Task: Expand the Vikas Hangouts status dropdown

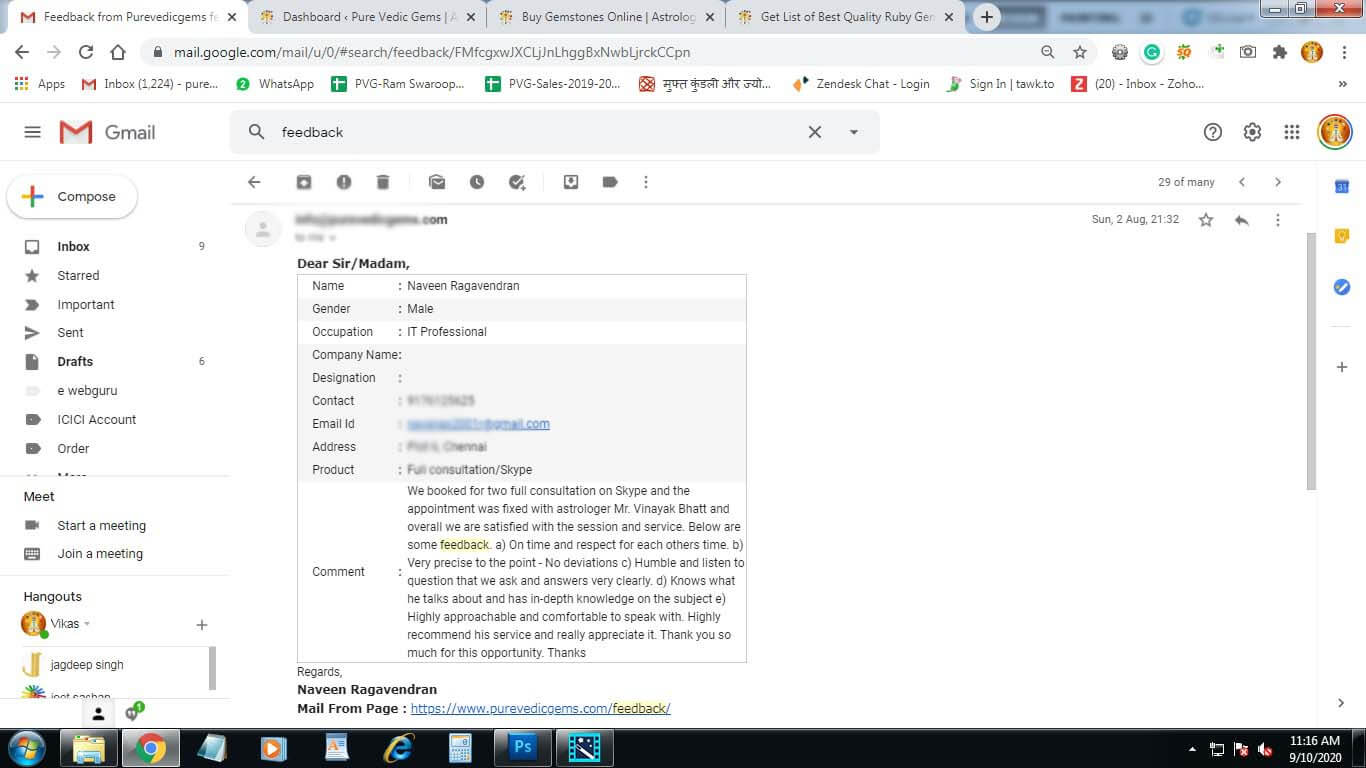Action: pos(87,624)
